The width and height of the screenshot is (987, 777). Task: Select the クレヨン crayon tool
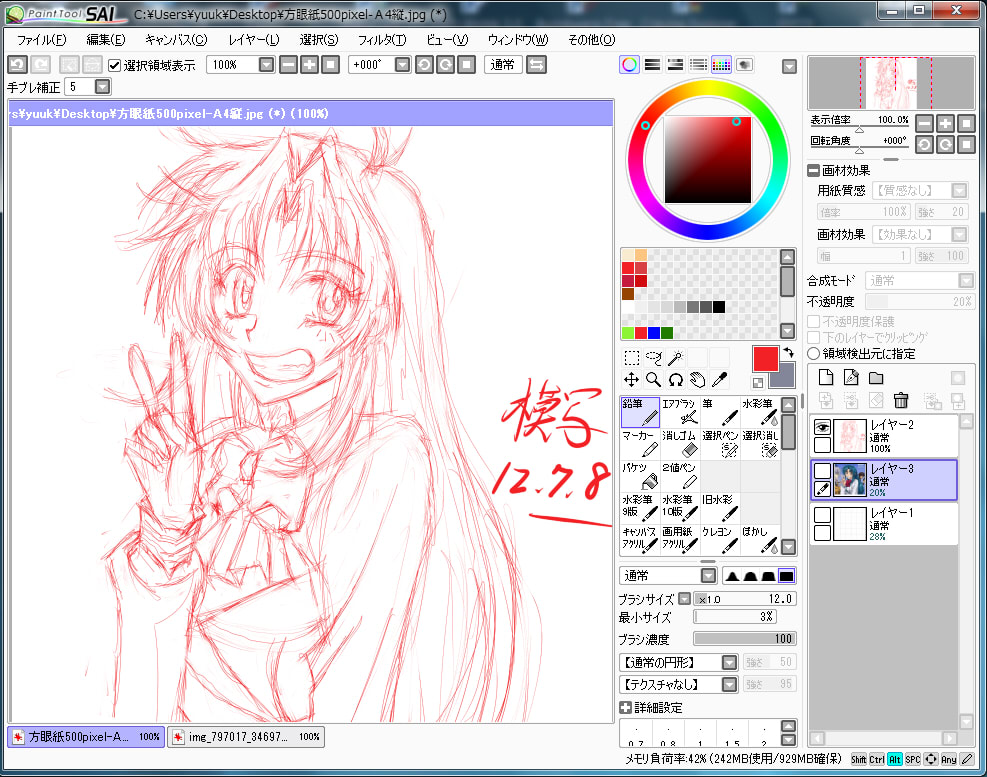point(719,541)
